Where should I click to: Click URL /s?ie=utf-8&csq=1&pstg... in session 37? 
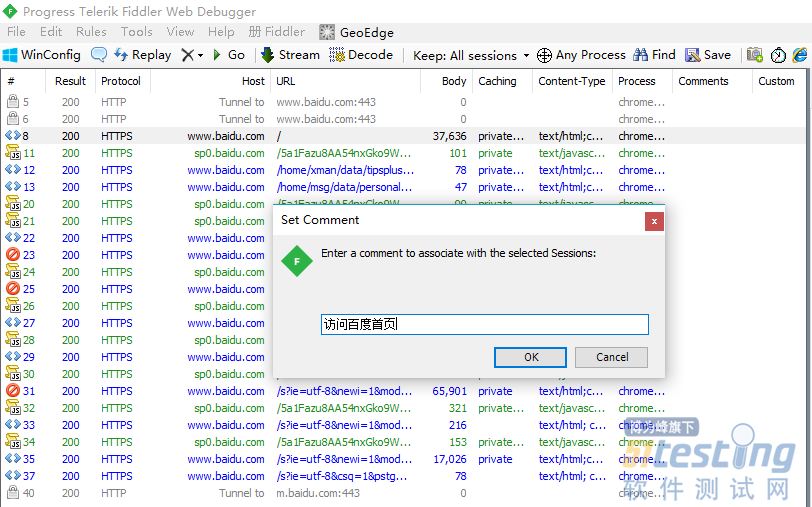click(341, 476)
